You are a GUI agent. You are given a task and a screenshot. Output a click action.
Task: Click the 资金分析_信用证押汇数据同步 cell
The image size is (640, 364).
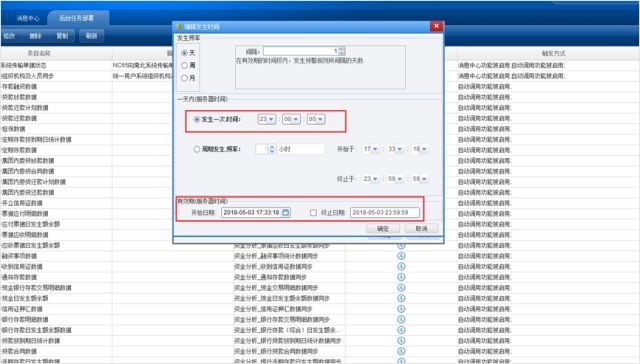[x=273, y=309]
